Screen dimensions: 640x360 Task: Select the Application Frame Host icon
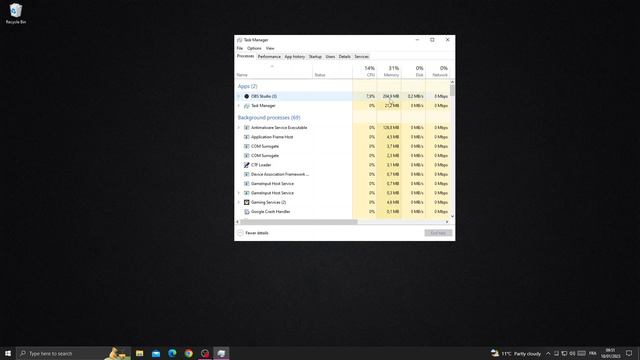[247, 137]
